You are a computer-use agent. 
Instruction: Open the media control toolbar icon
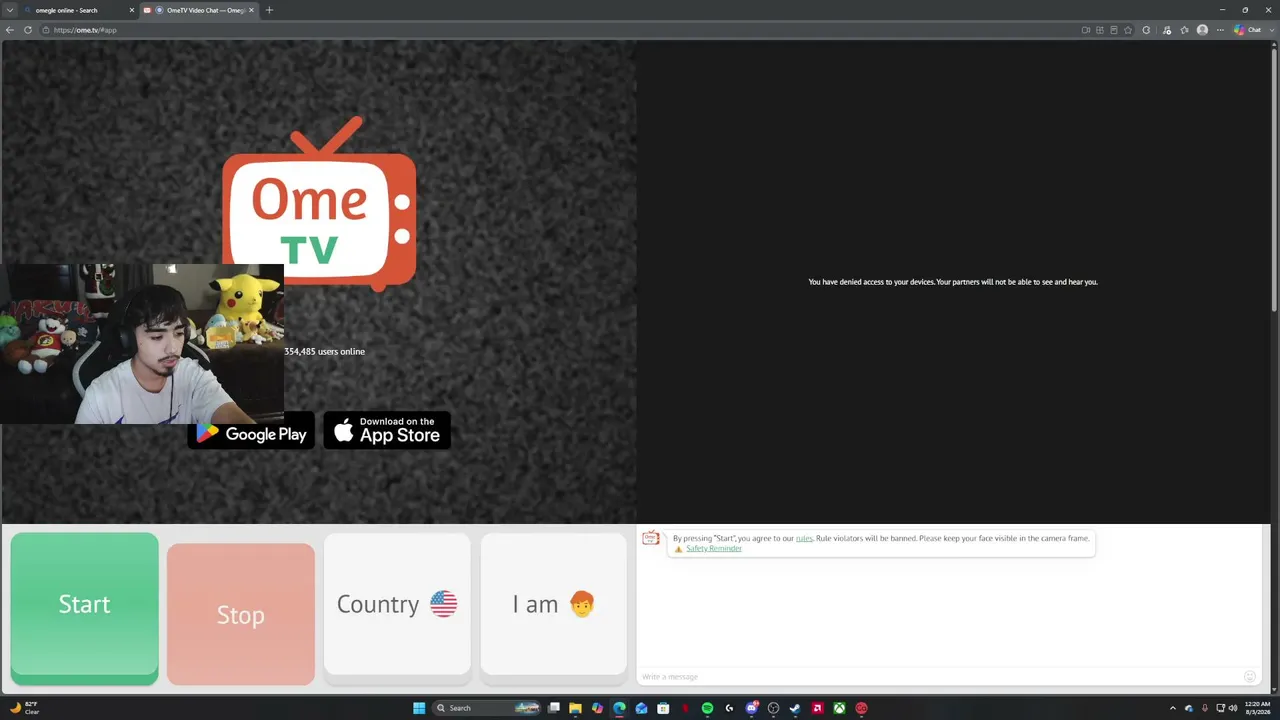(1167, 30)
